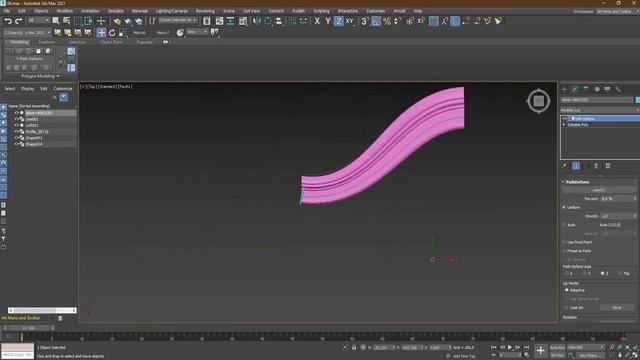Toggle Angle Snap icon
Image resolution: width=640 pixels, height=360 pixels.
pyautogui.click(x=376, y=21)
